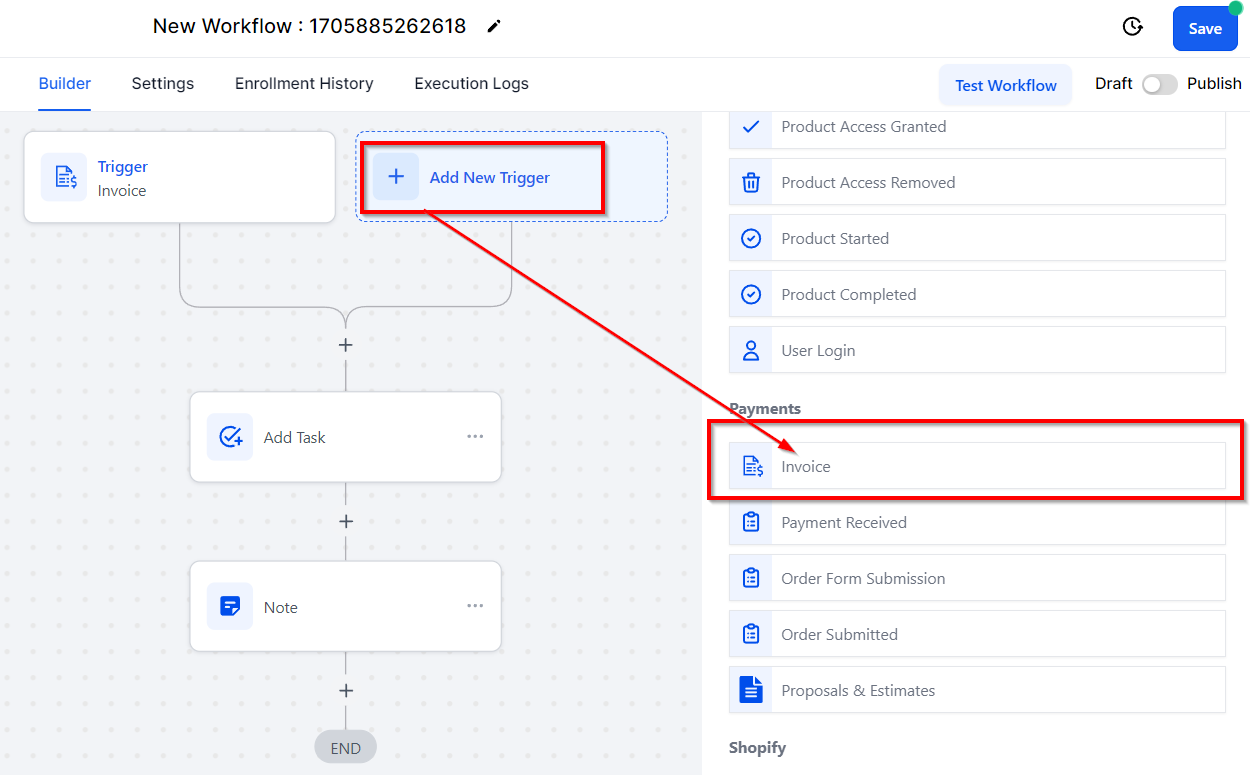The height and width of the screenshot is (775, 1250).
Task: Click the plus icon in Add New Trigger
Action: 396,177
